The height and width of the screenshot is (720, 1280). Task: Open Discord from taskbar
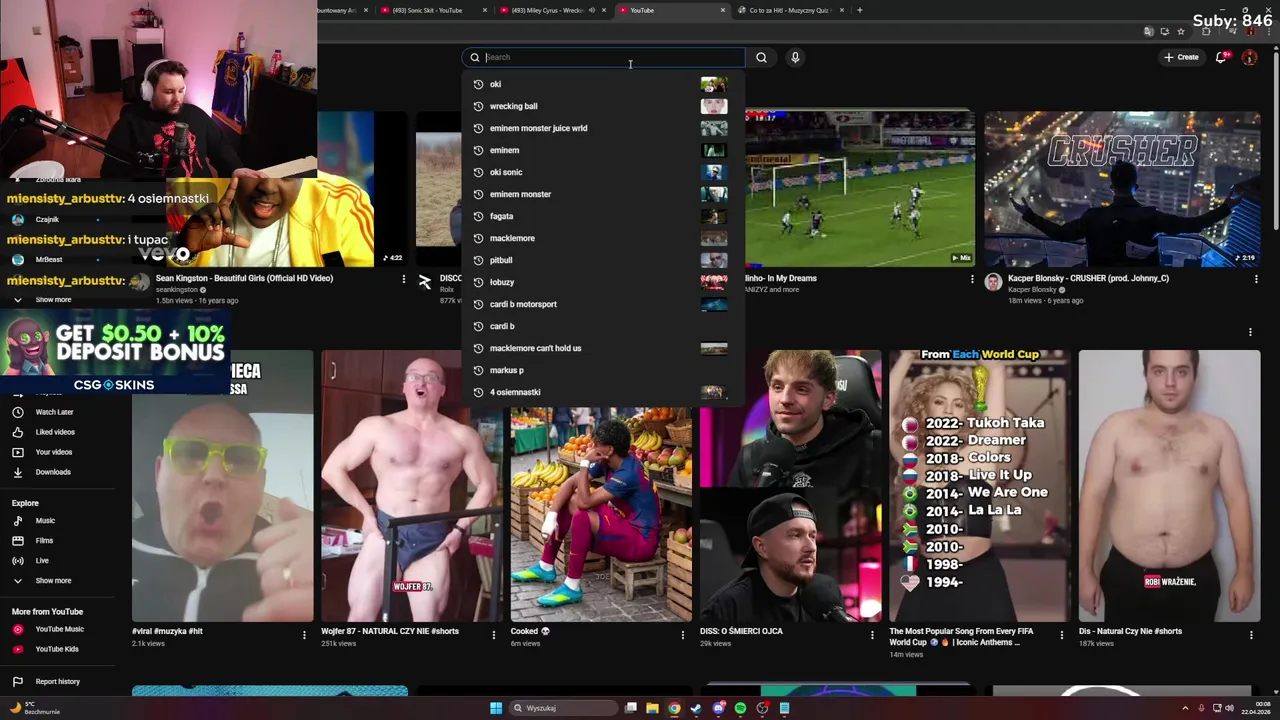click(718, 708)
